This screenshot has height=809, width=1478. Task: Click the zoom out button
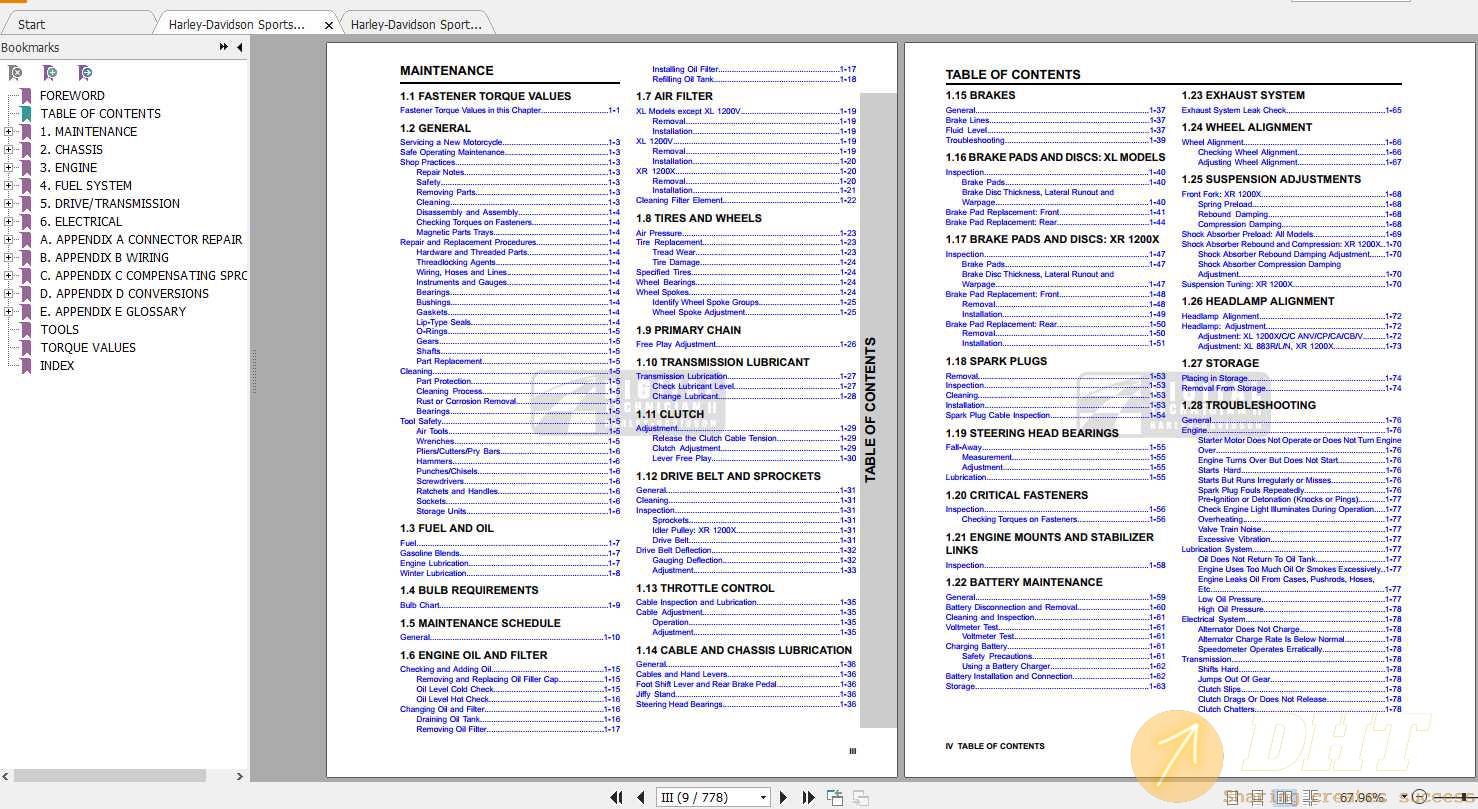click(1420, 797)
